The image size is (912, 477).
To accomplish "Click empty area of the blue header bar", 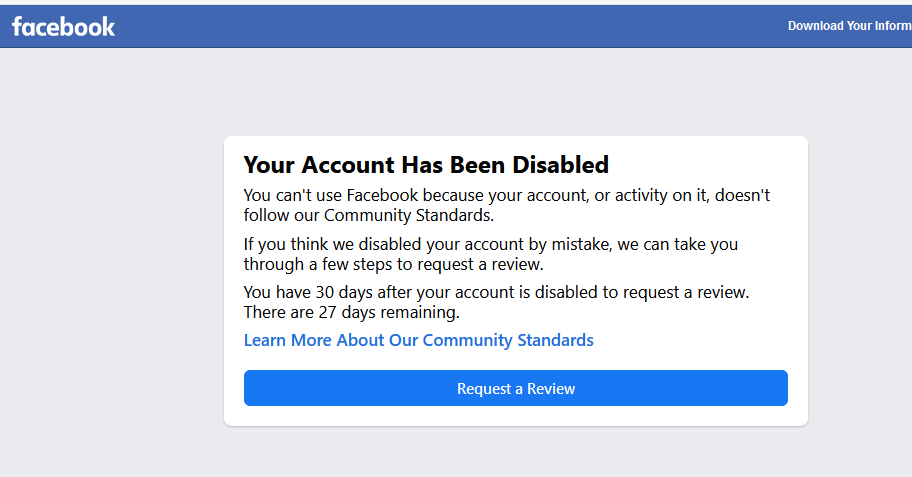I will point(442,27).
